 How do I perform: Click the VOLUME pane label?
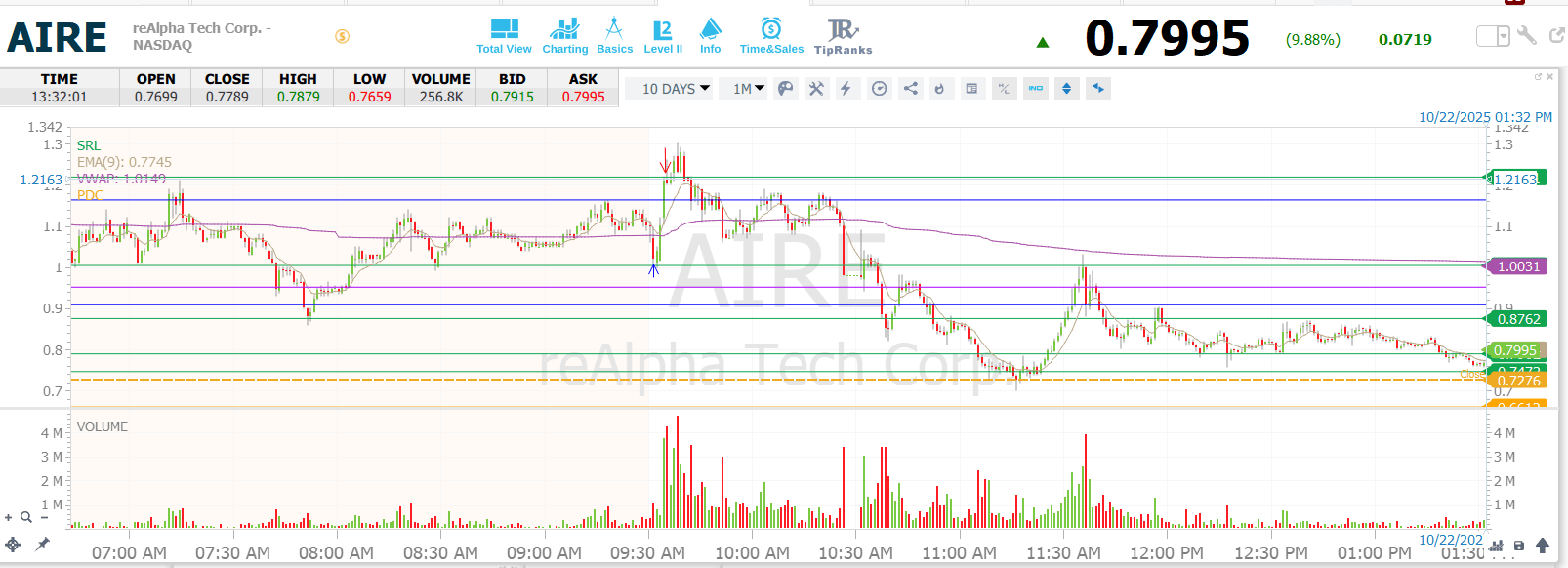103,426
